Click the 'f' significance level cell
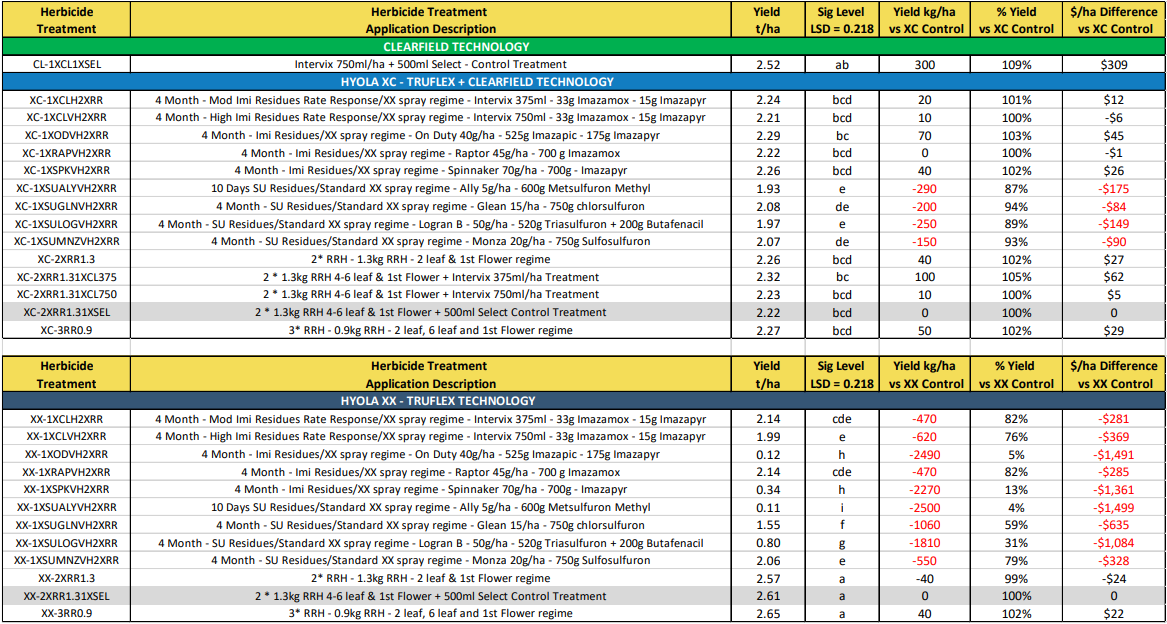Screen dimensions: 1167x624 click(842, 525)
